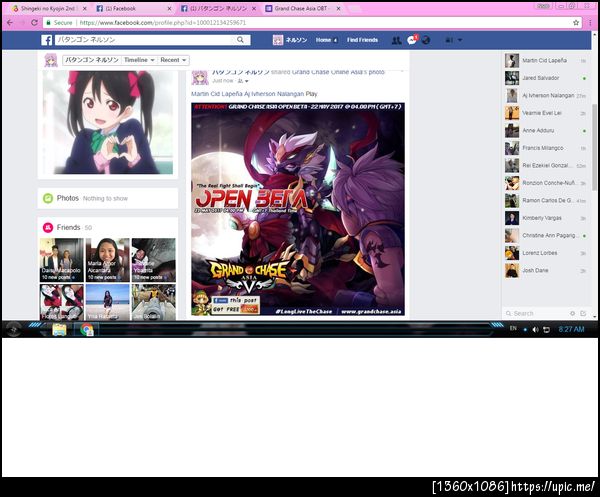
Task: Open chat settings gear icon
Action: coord(572,313)
